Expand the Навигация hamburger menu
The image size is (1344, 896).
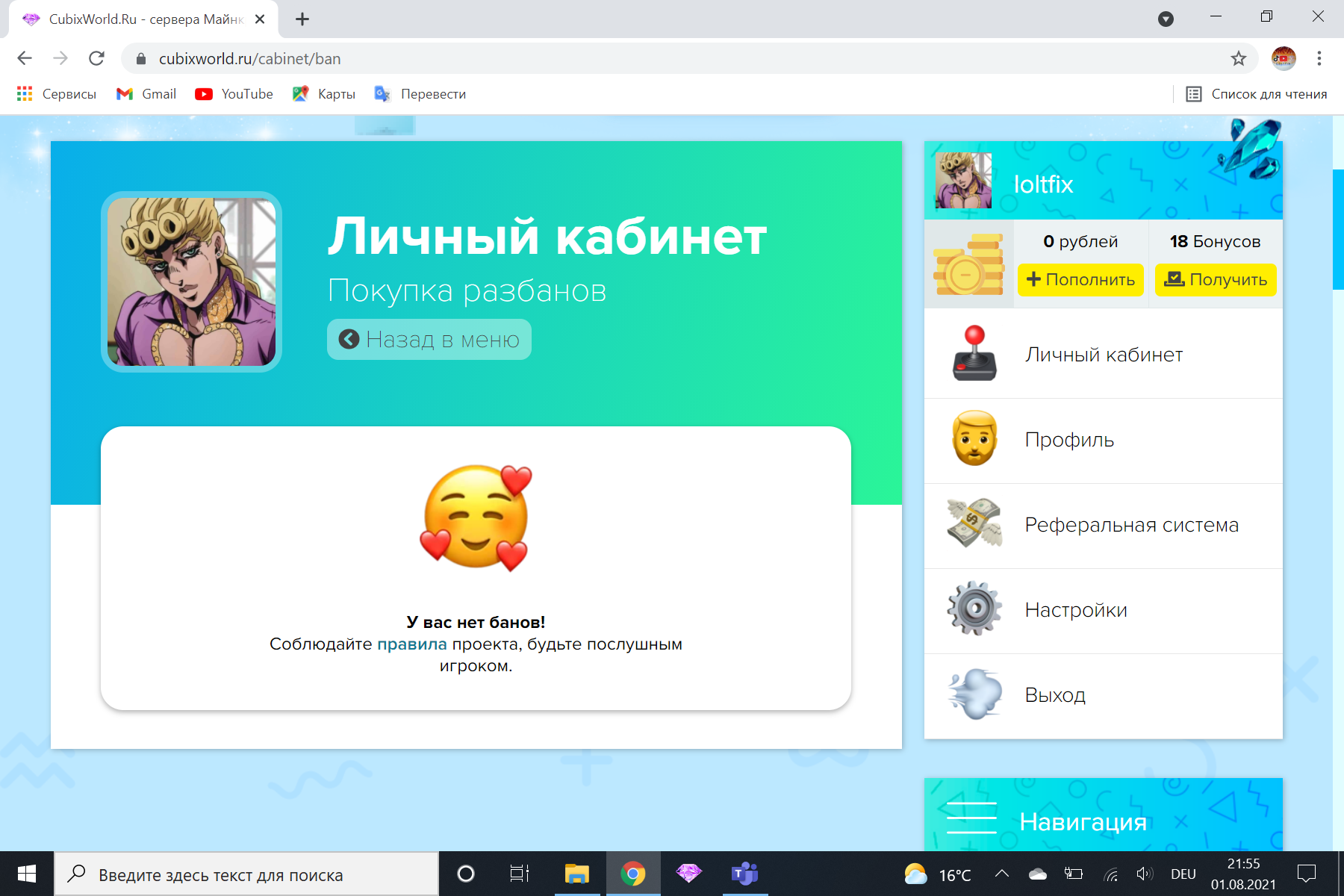click(x=971, y=818)
